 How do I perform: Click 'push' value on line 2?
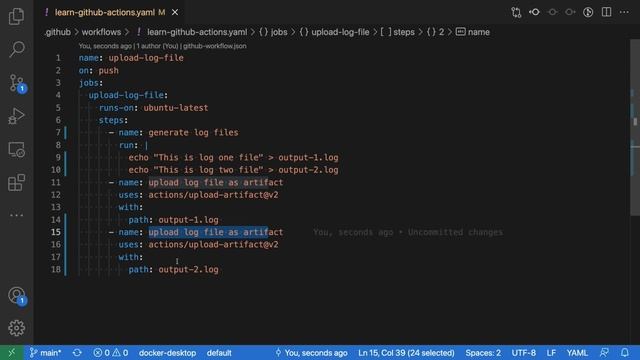click(x=109, y=71)
